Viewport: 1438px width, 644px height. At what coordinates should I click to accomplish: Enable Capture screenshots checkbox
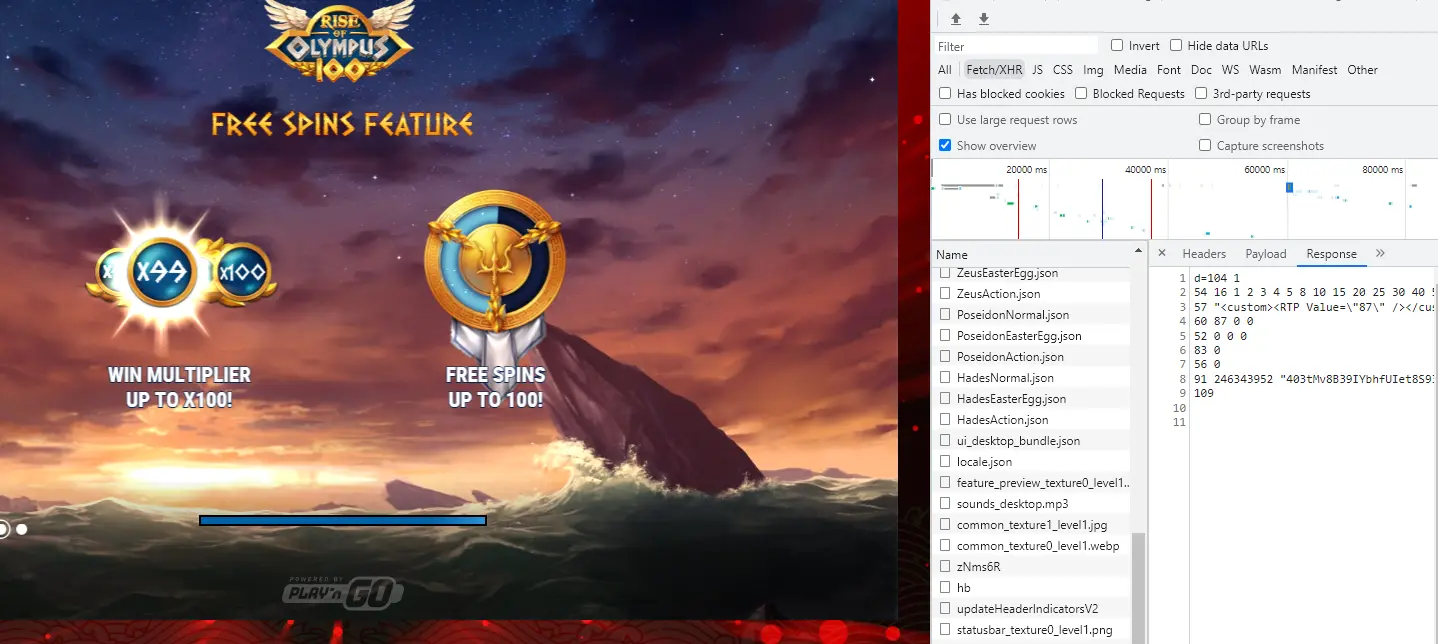(x=1205, y=146)
